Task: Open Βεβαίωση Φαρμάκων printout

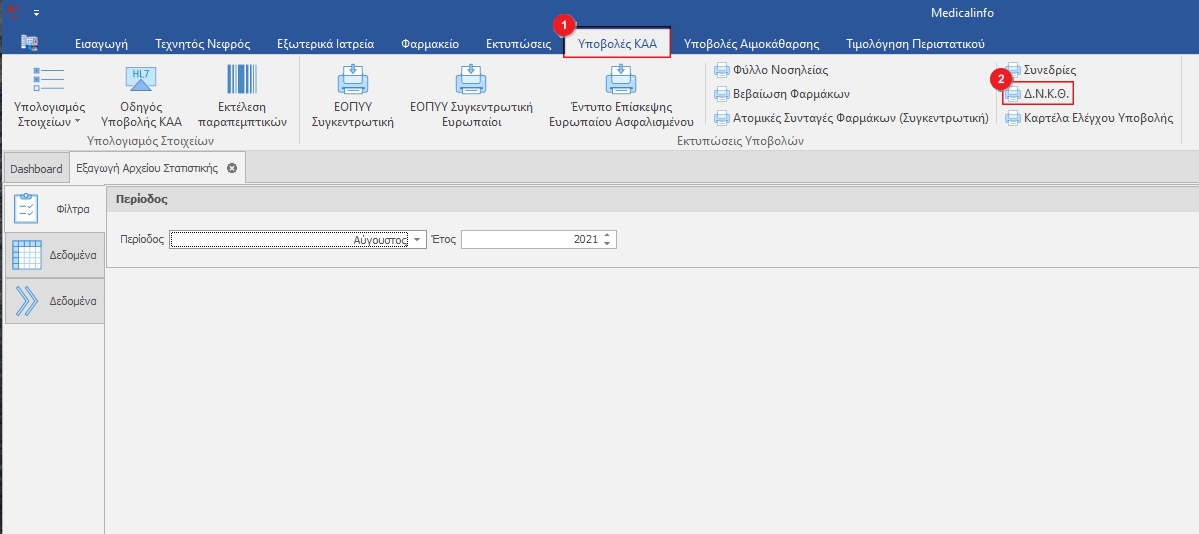Action: coord(780,94)
